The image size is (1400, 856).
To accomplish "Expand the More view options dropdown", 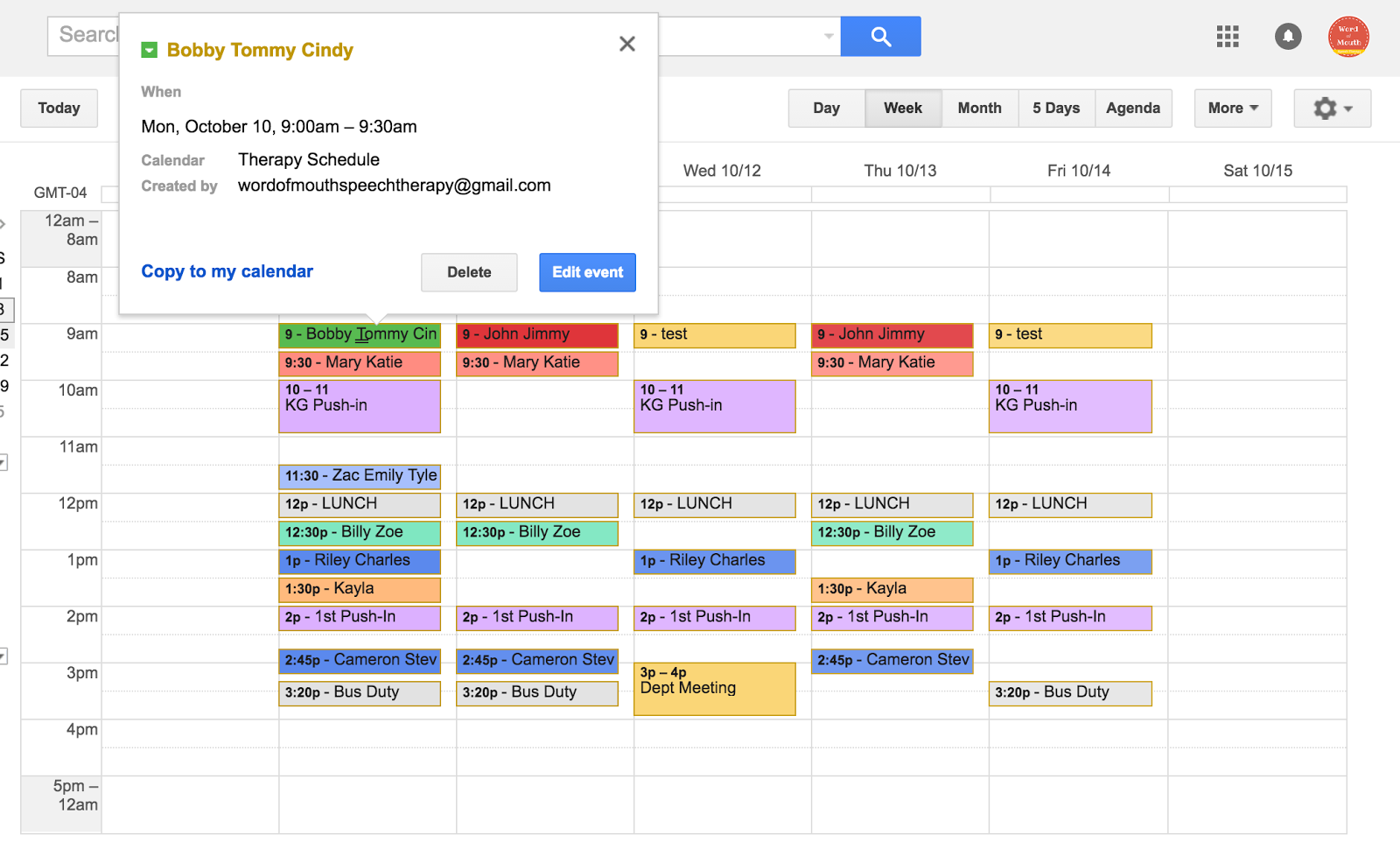I will click(x=1232, y=108).
